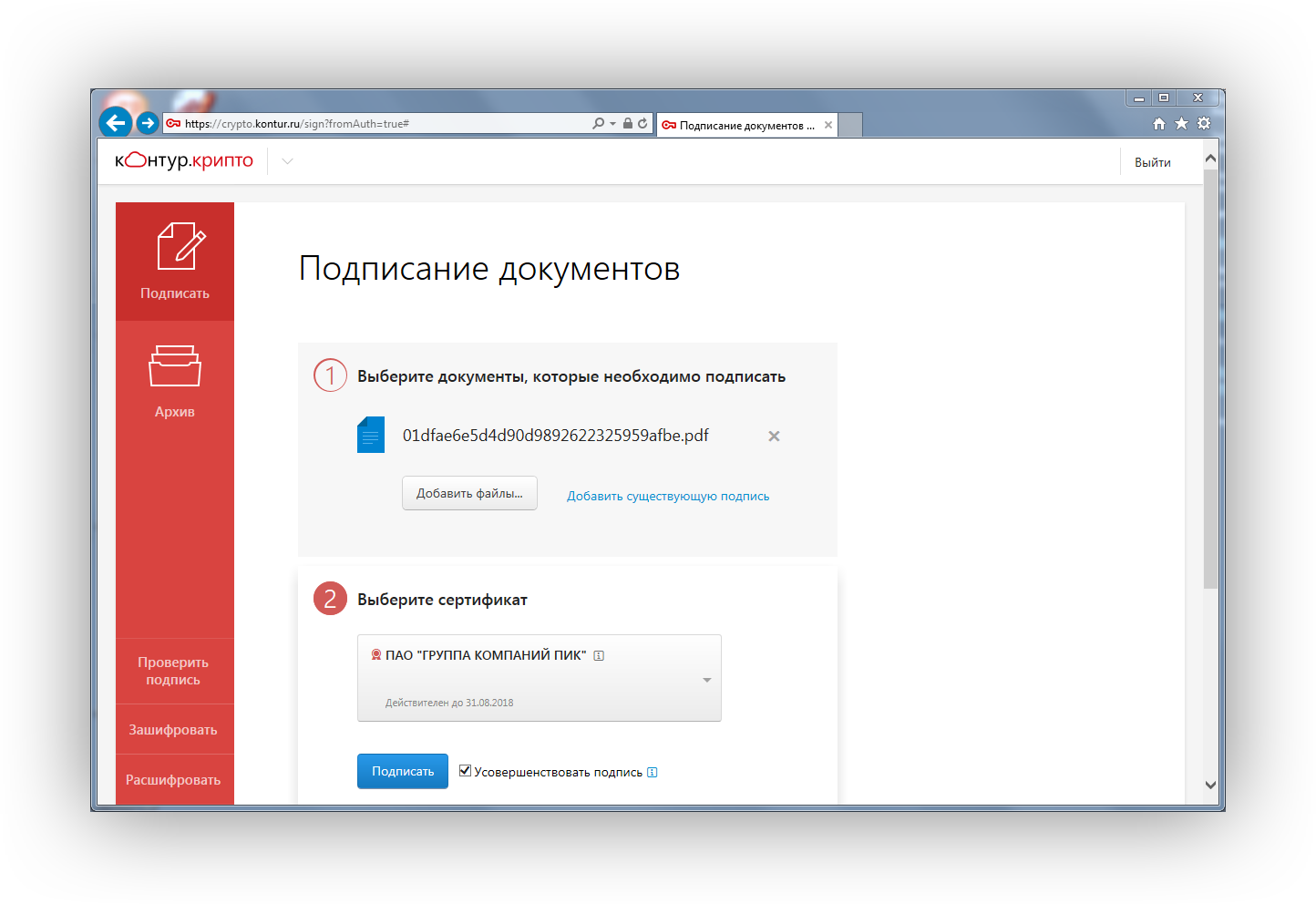
Task: Click text Действителен до 31.08.2018
Action: pyautogui.click(x=449, y=703)
